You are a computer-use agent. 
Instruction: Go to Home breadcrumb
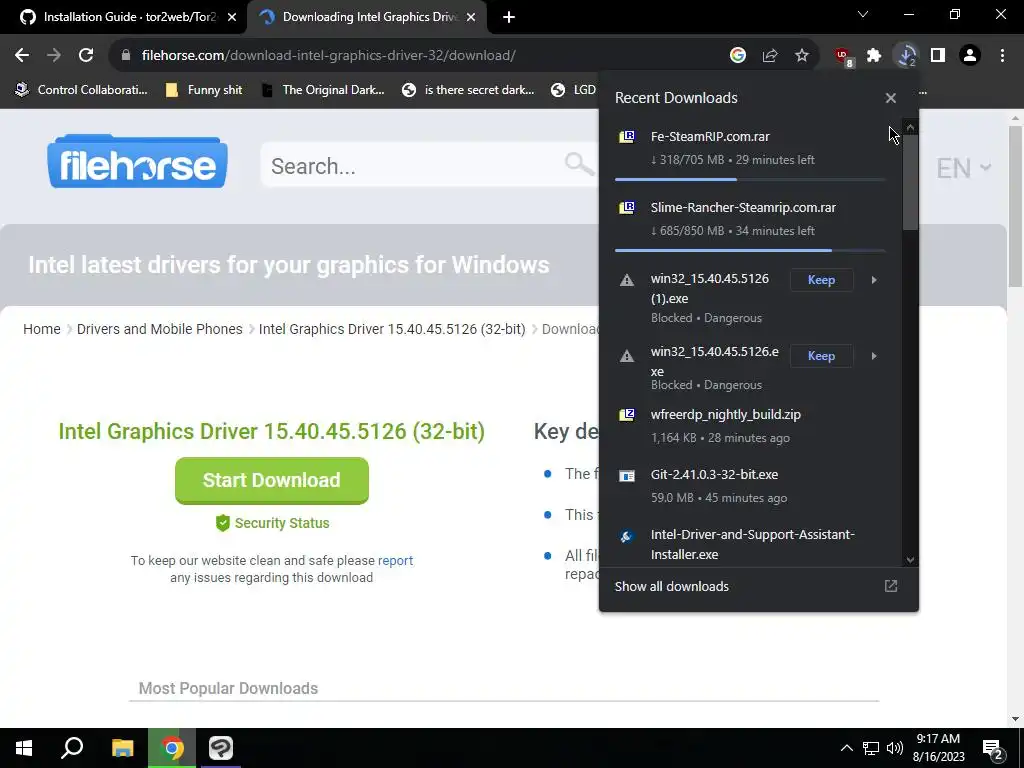click(42, 329)
